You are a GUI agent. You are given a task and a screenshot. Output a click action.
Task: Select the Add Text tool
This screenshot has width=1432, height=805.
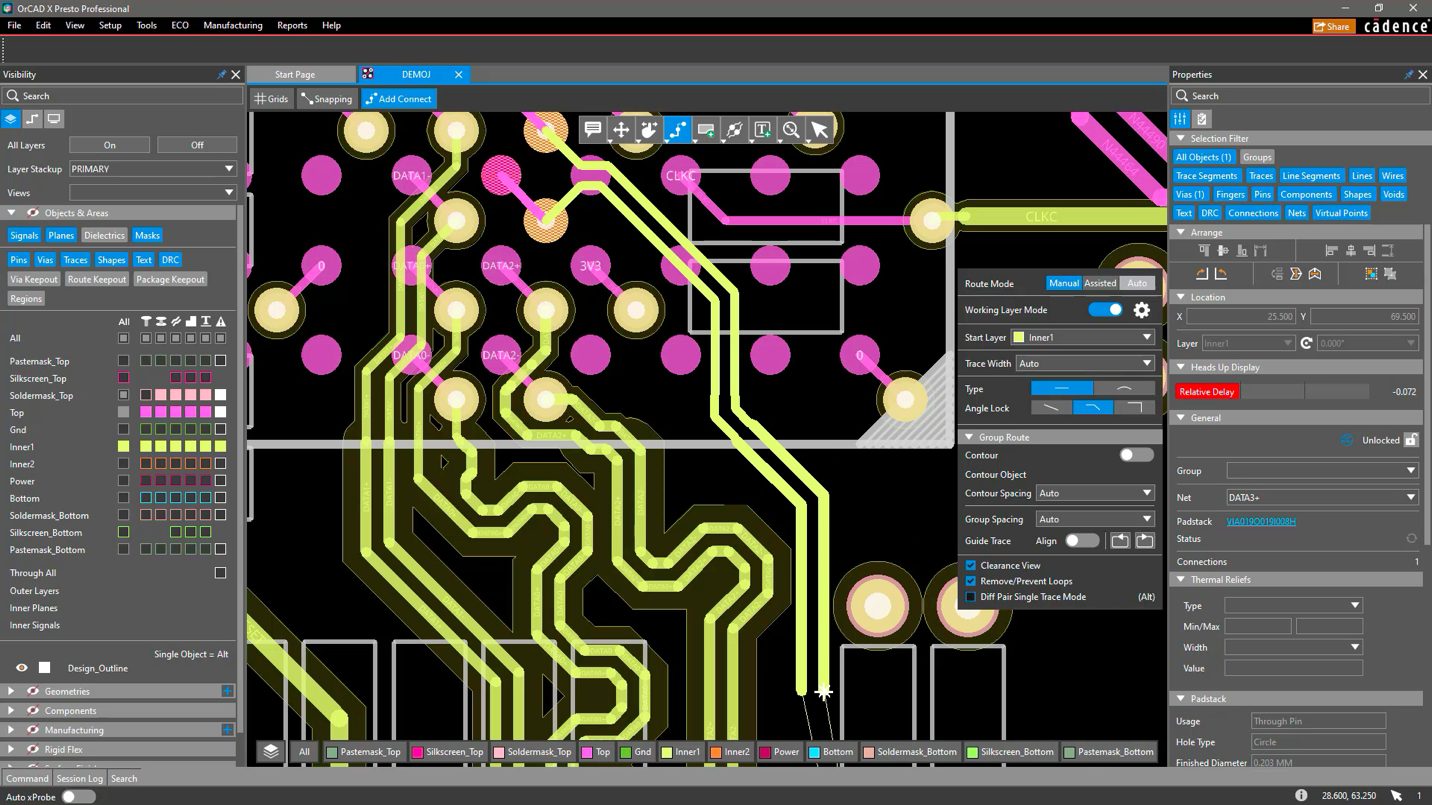point(761,129)
